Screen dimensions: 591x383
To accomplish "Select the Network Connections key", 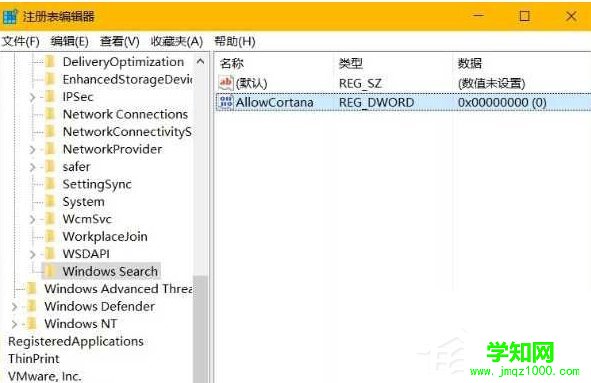I will point(125,114).
